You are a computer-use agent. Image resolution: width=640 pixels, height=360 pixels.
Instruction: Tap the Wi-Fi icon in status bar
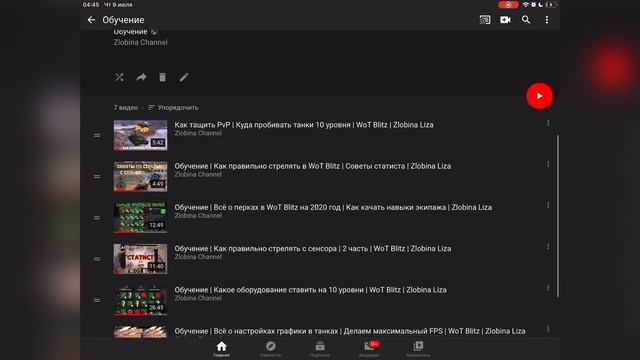coord(526,5)
